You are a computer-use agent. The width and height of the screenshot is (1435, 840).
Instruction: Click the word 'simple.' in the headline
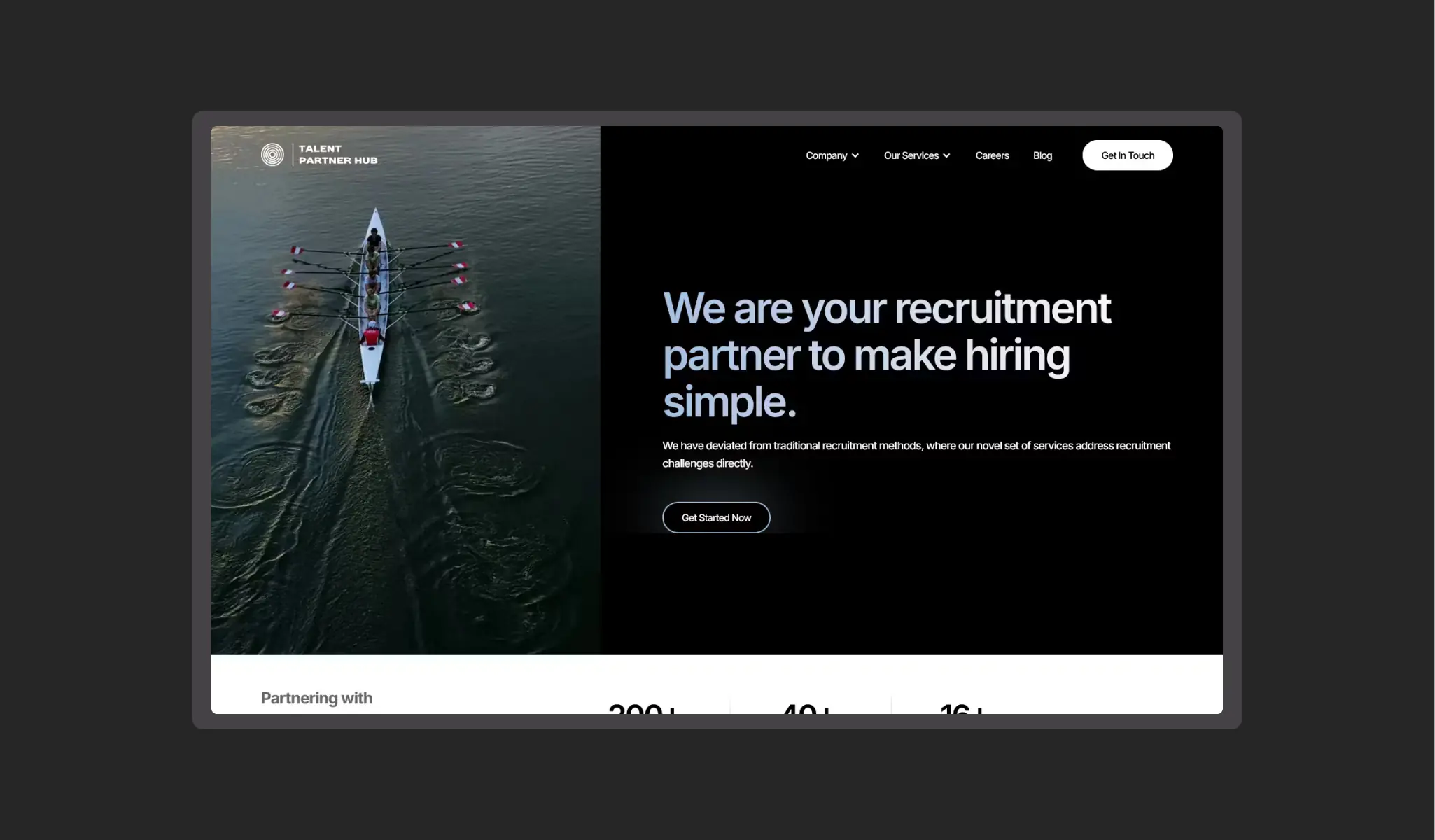click(x=729, y=402)
